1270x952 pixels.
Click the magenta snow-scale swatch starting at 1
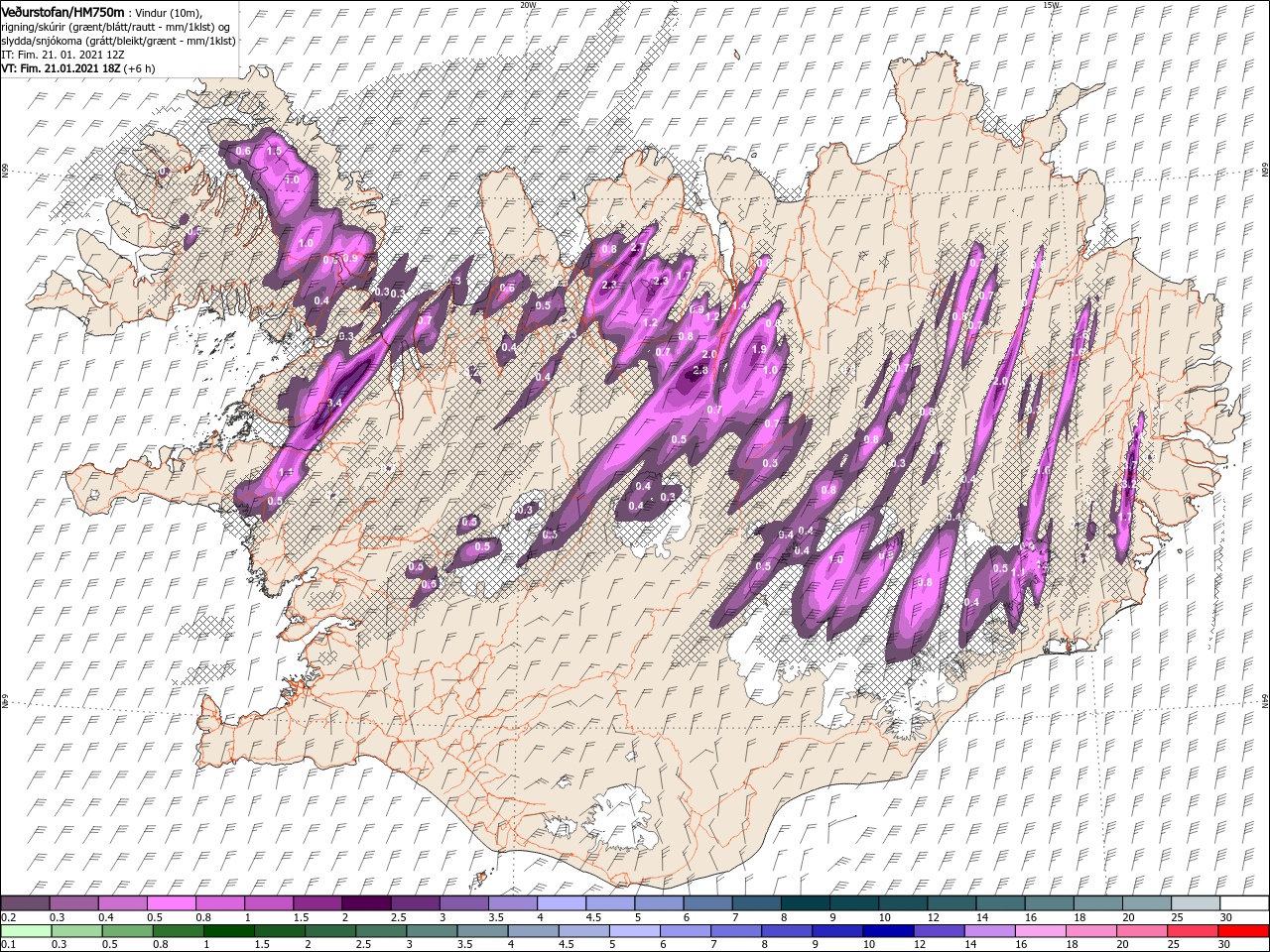coord(269,902)
